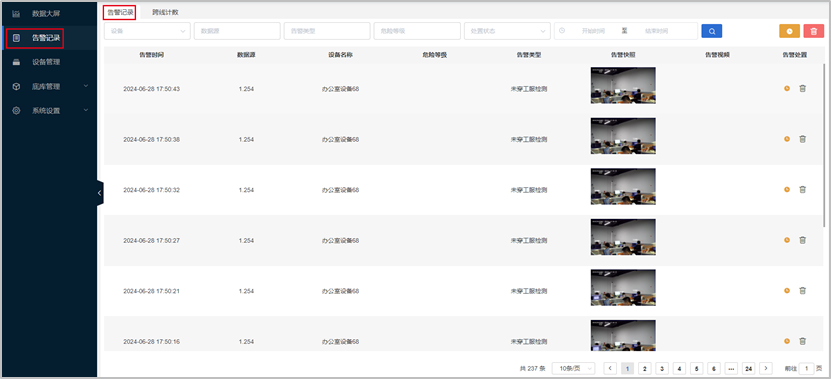Image resolution: width=831 pixels, height=379 pixels.
Task: Click the 底库管理 cube icon in sidebar
Action: pyautogui.click(x=16, y=86)
